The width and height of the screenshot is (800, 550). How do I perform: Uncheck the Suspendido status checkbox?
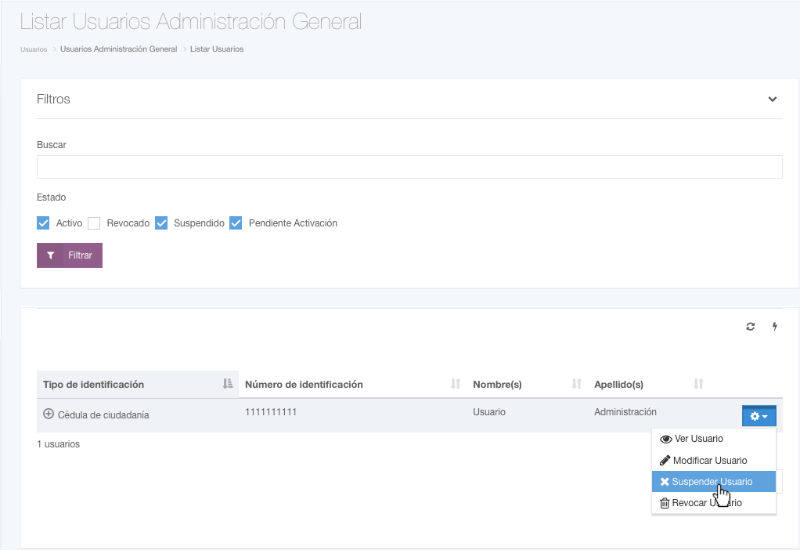161,223
